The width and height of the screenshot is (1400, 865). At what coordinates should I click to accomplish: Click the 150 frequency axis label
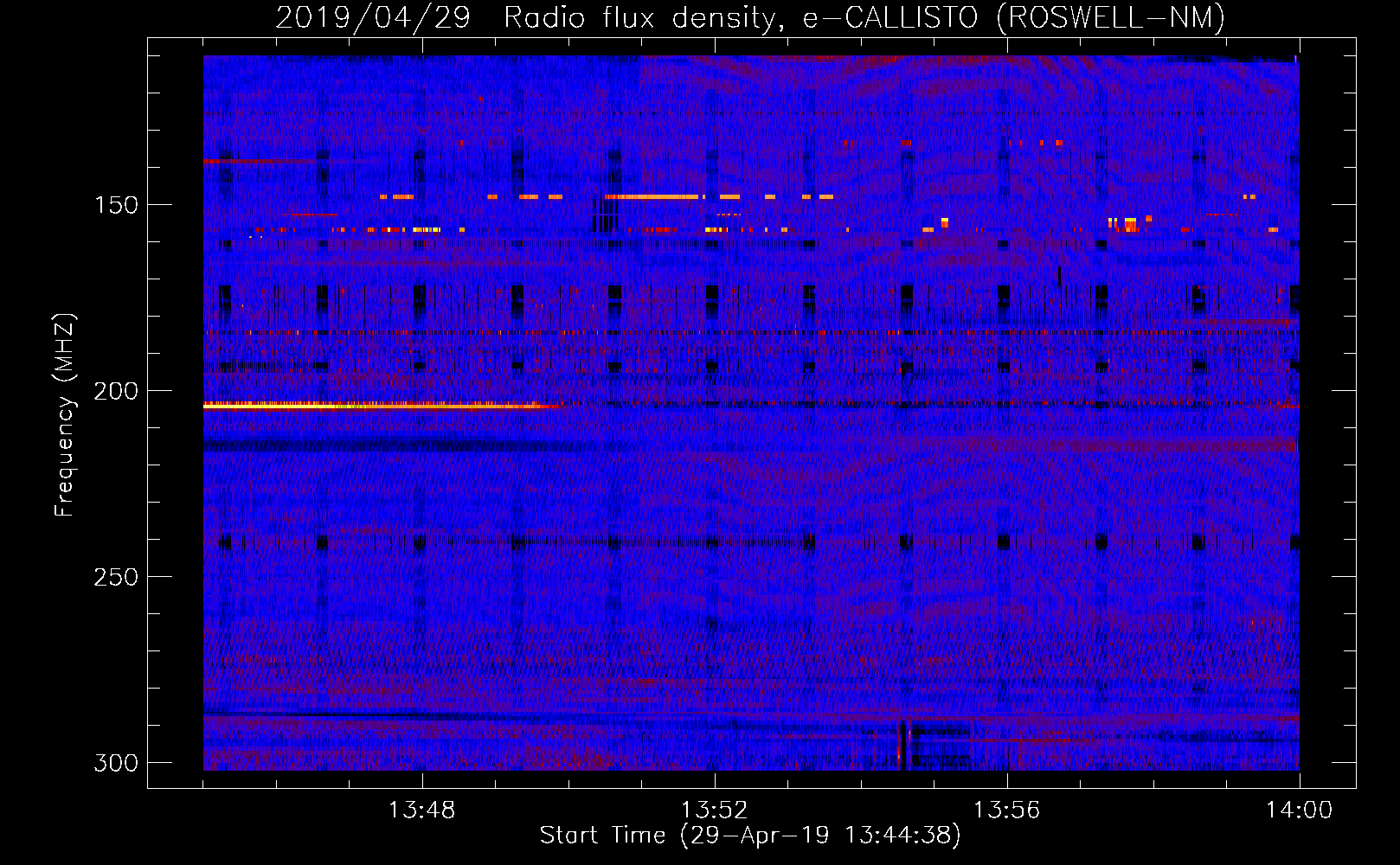tap(116, 205)
